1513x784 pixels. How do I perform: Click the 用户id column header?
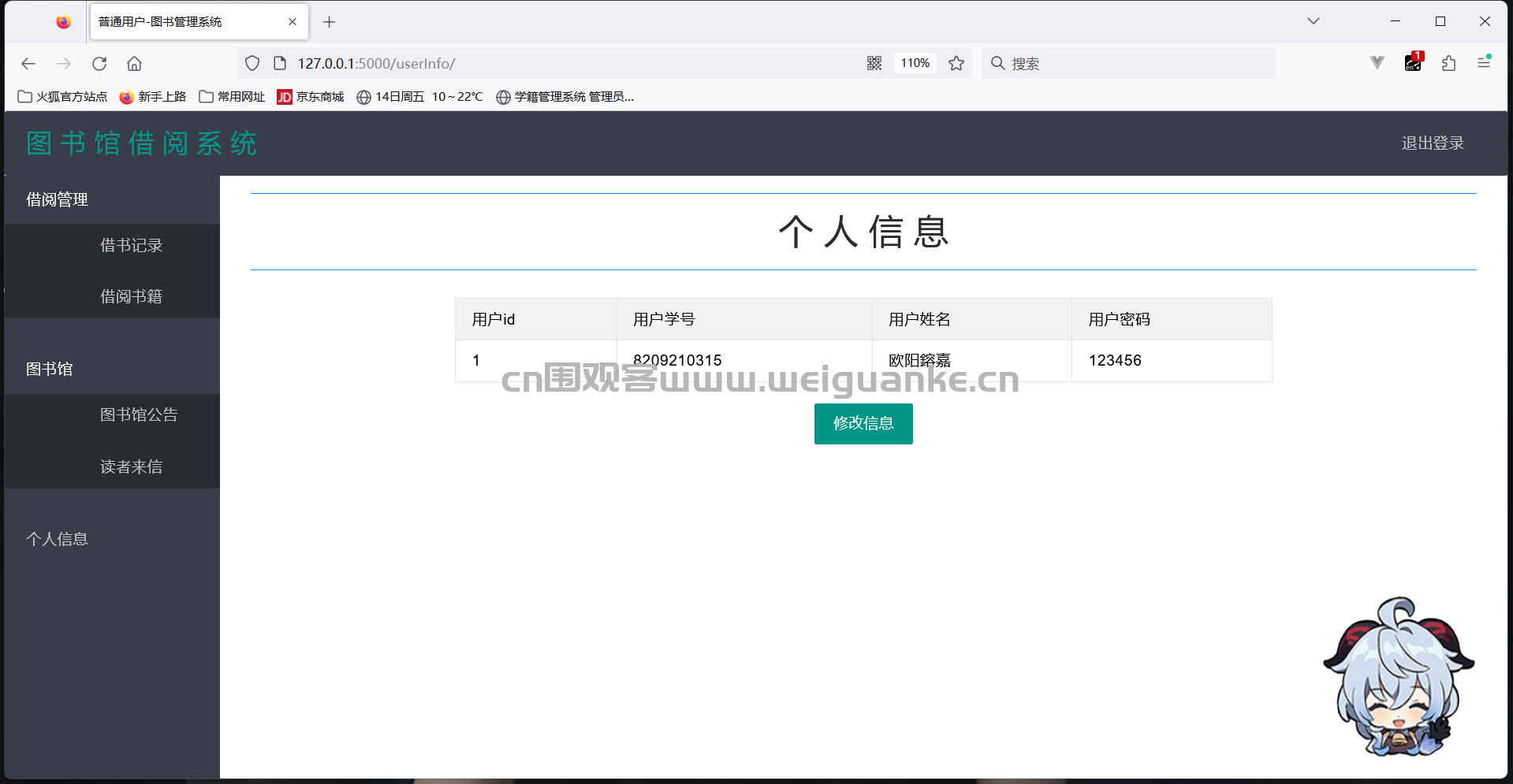coord(536,319)
